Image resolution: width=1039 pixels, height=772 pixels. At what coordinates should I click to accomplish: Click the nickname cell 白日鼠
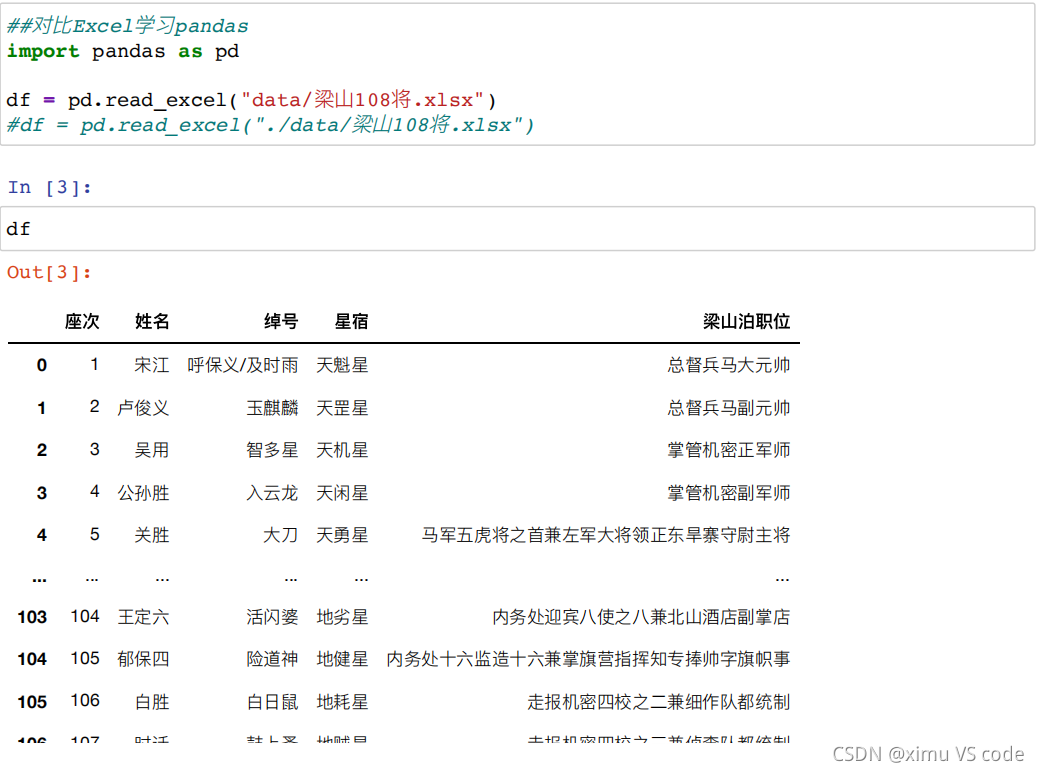coord(272,702)
